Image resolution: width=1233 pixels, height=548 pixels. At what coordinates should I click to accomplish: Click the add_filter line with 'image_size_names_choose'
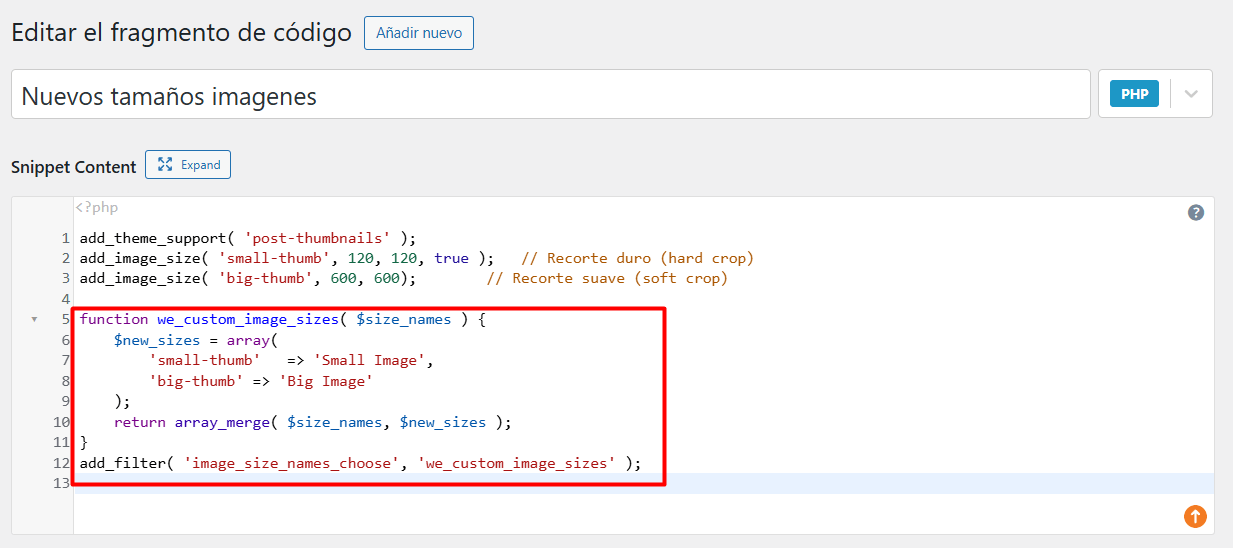click(360, 463)
